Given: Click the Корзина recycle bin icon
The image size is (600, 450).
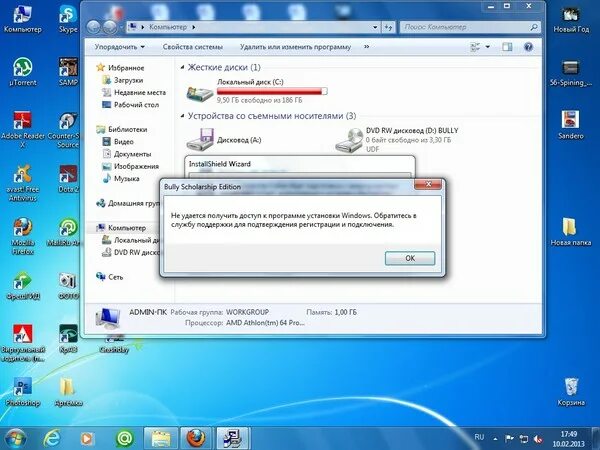Looking at the screenshot, I should click(x=571, y=392).
